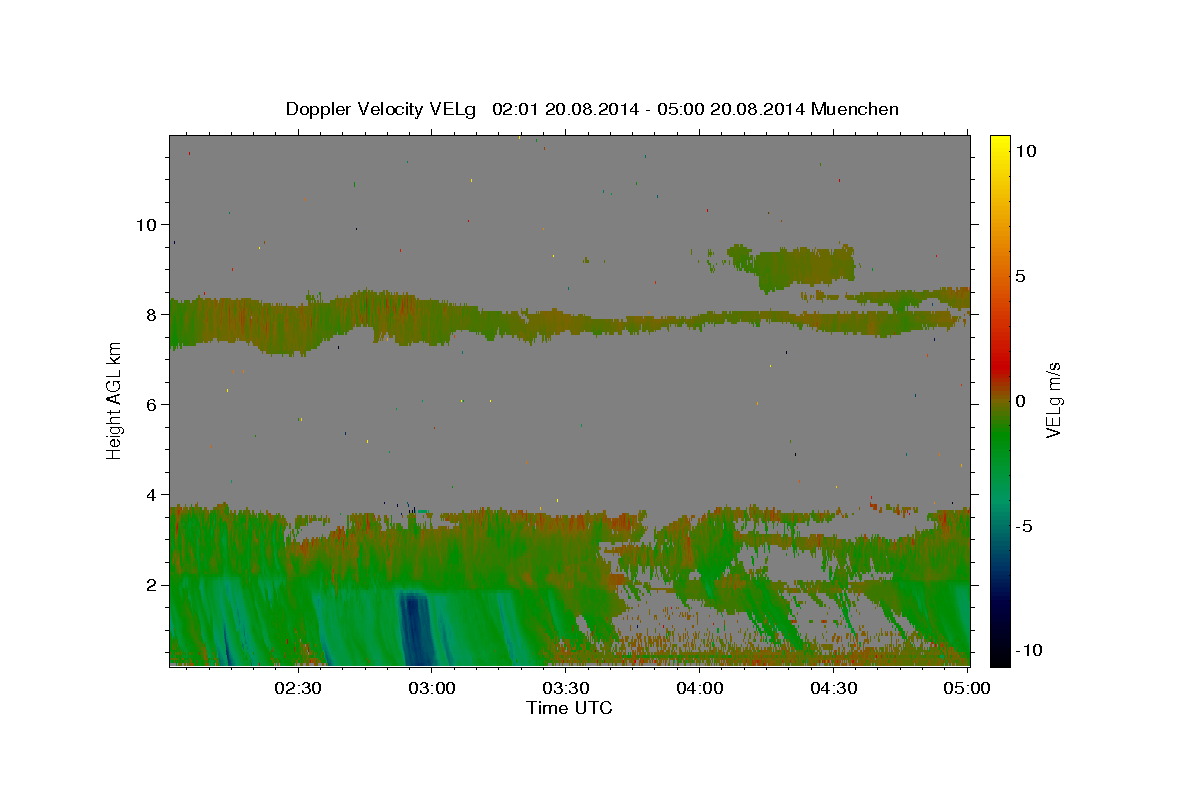Screen dimensions: 1200x800
Task: Click the dark blue velocity column near 03:00
Action: point(414,628)
